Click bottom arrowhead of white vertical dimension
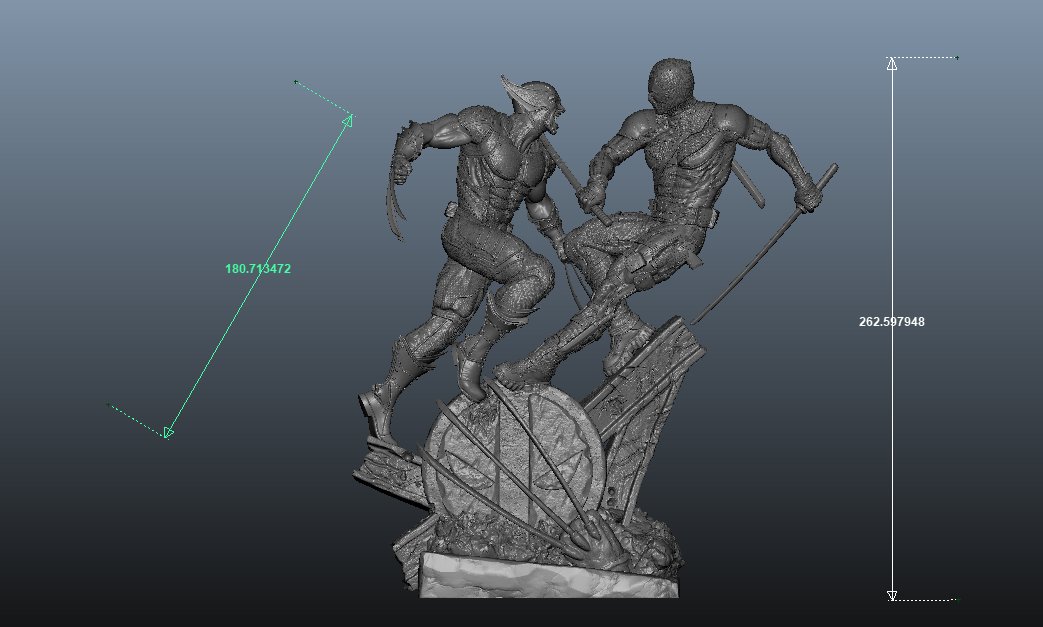 [892, 595]
